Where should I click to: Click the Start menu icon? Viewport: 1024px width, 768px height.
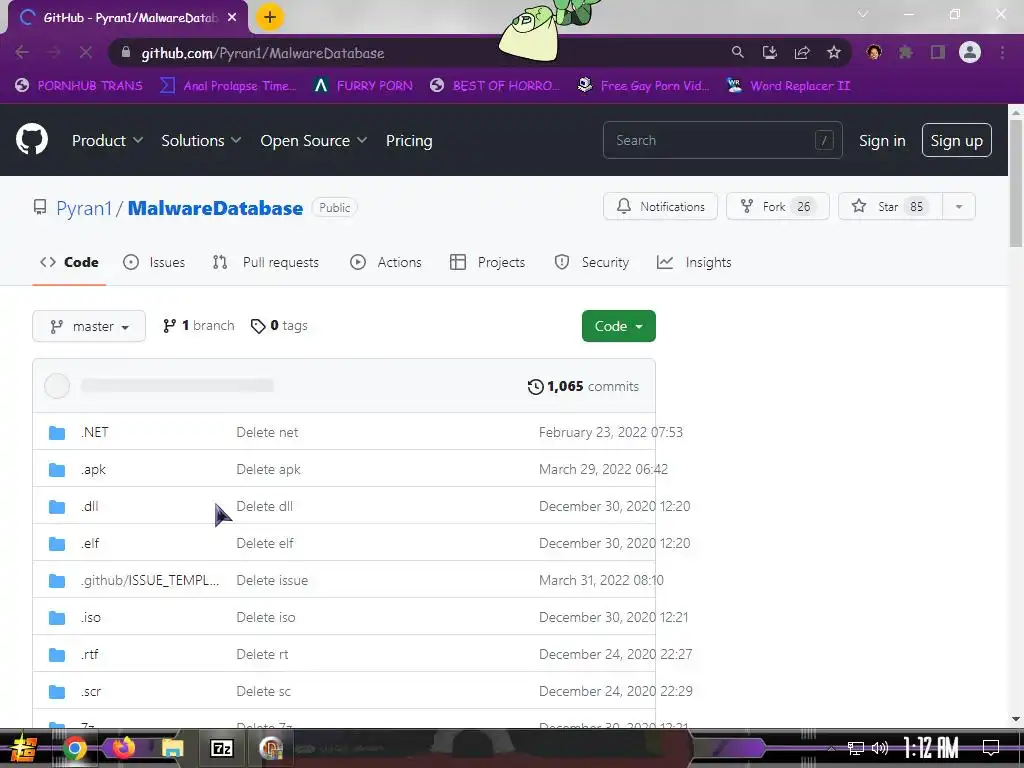click(x=23, y=748)
